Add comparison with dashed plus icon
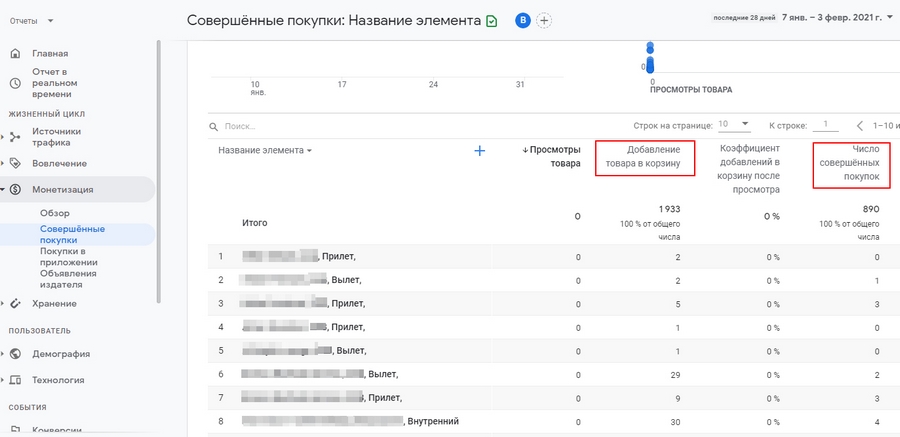Screen dimensions: 900x437 pos(544,21)
